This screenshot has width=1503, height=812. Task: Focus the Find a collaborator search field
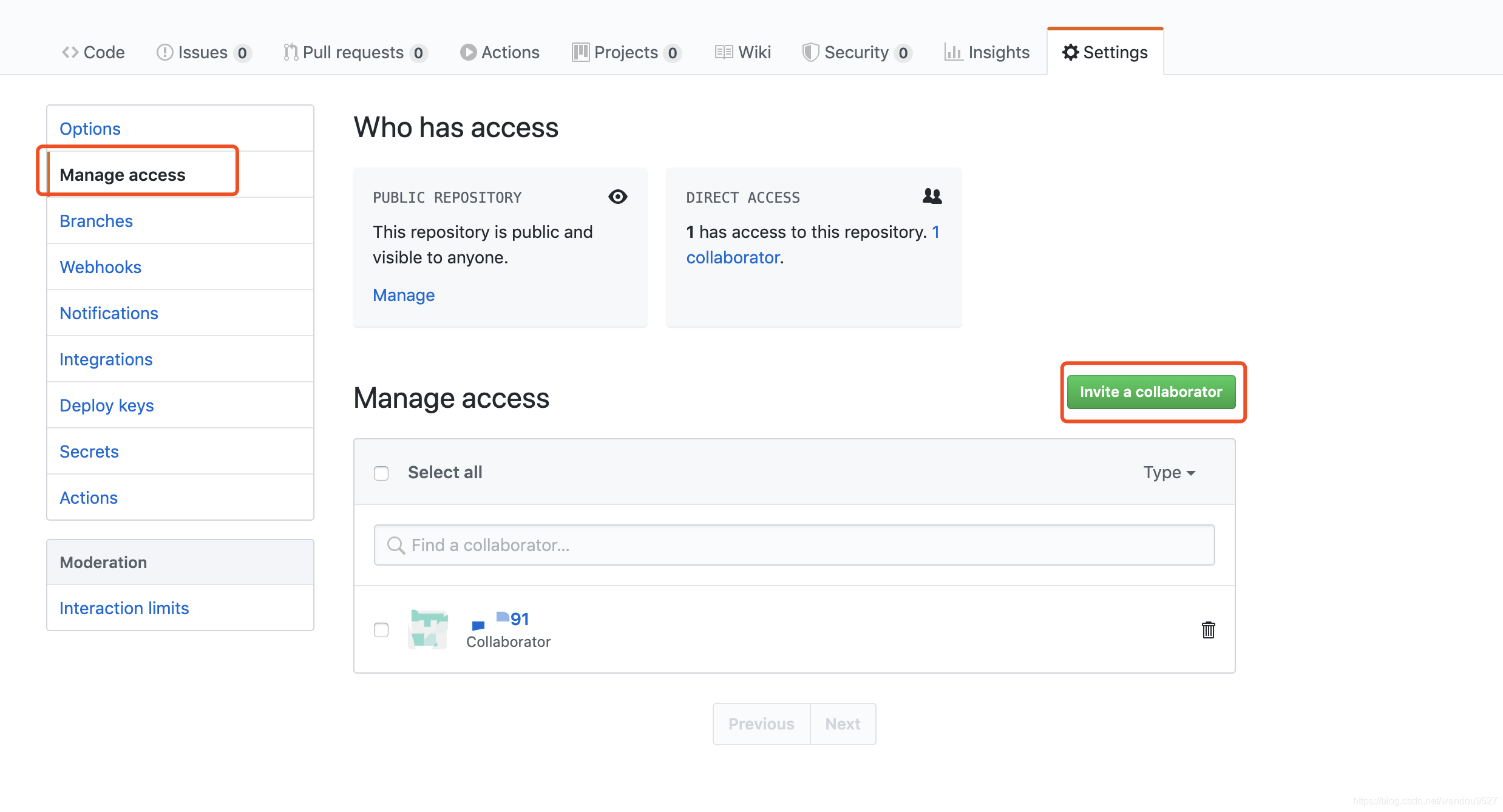click(794, 545)
